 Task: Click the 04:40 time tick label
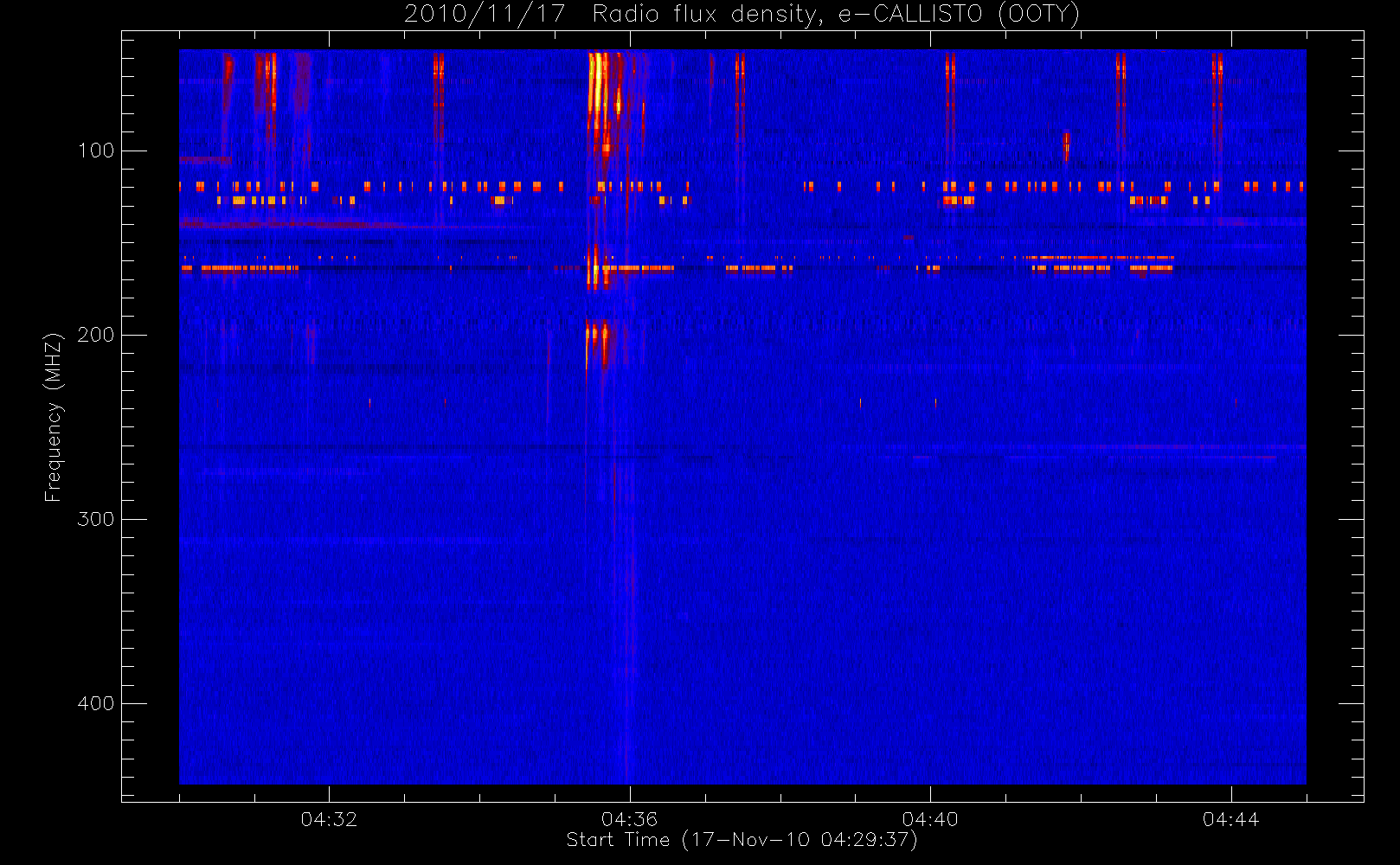930,819
